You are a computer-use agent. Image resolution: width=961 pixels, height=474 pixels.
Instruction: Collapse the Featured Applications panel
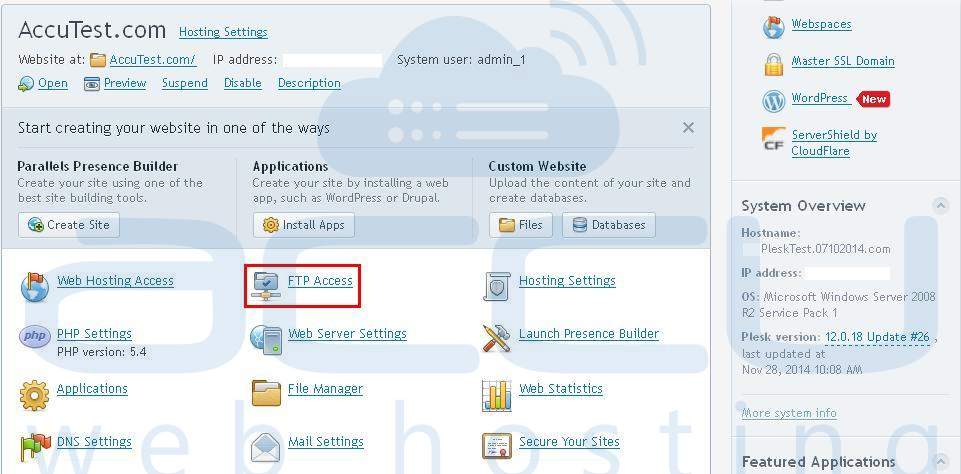(940, 461)
